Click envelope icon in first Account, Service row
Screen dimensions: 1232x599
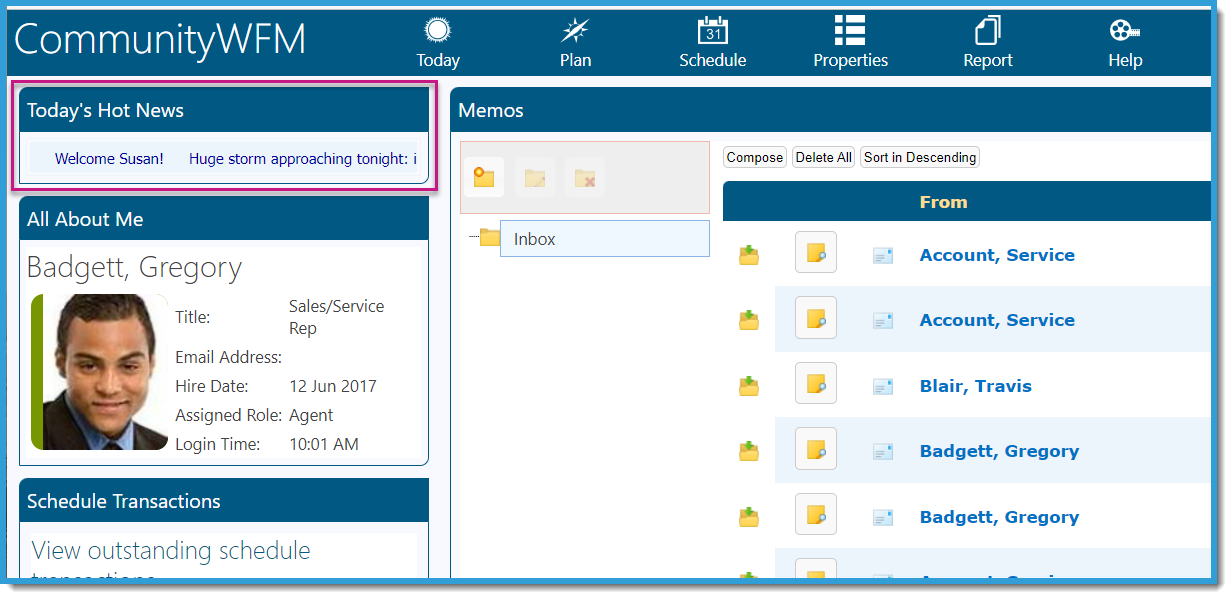(x=883, y=256)
